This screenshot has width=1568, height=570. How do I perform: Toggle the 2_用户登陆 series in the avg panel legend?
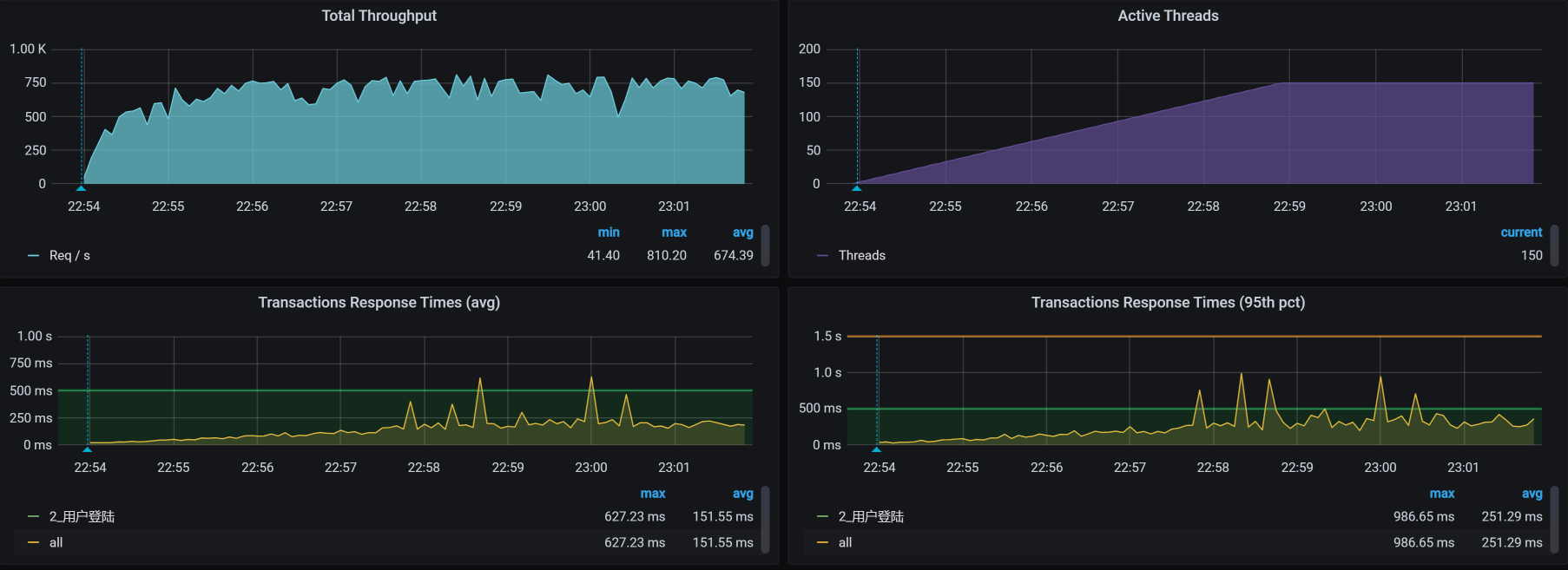pos(82,517)
